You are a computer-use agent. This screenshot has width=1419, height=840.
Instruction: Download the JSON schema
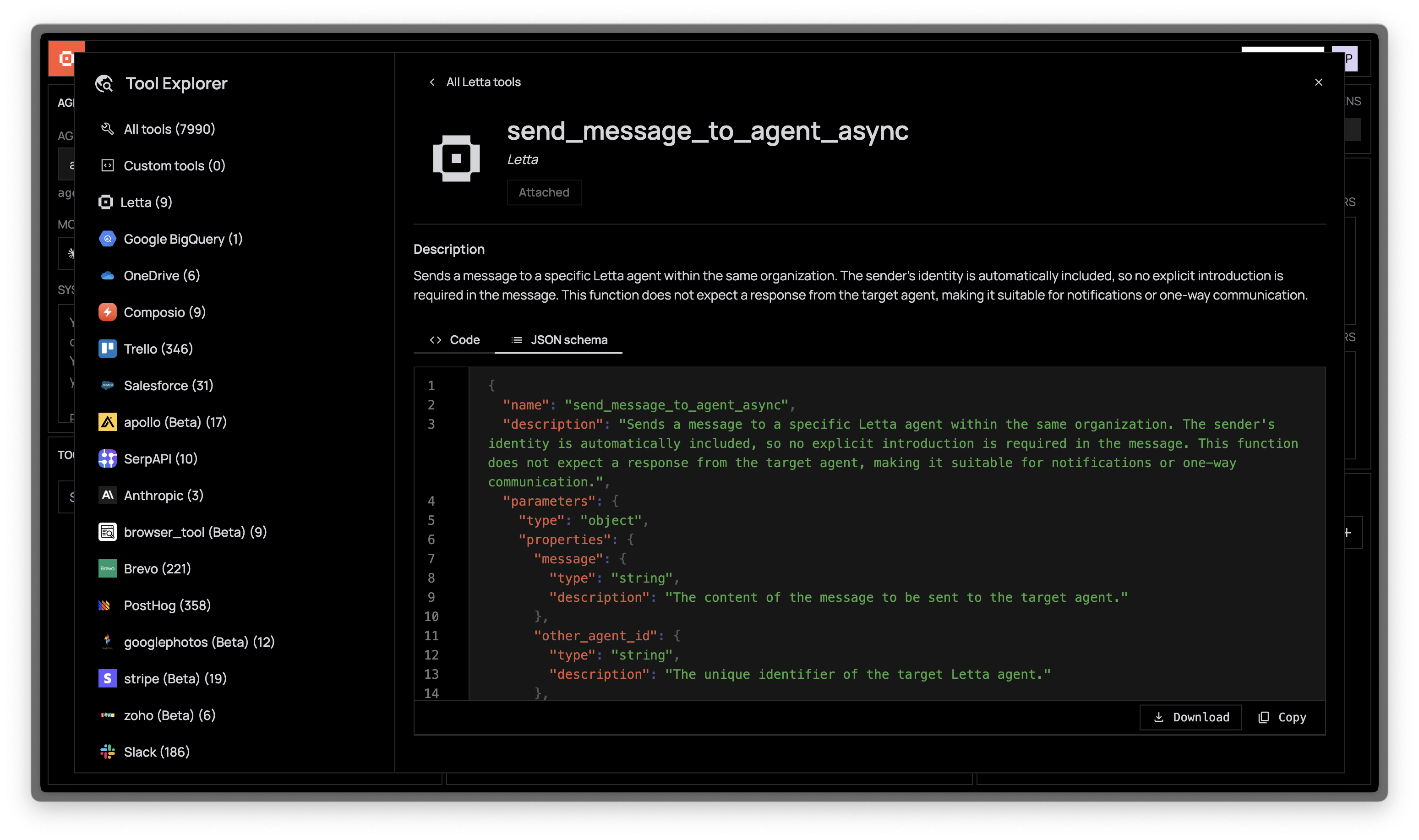(x=1191, y=717)
